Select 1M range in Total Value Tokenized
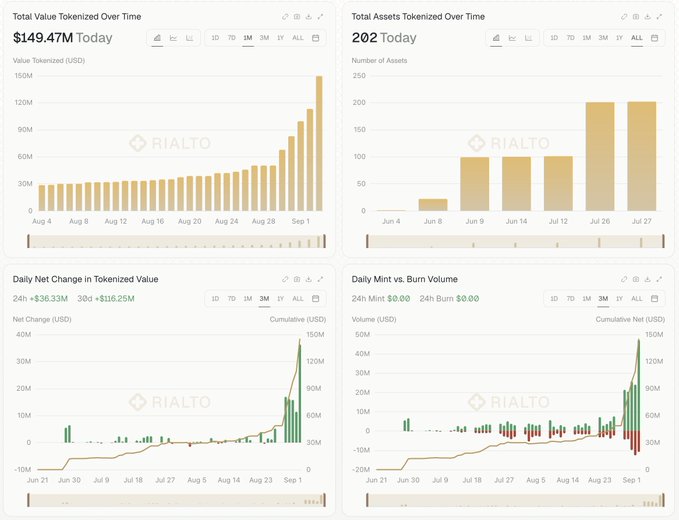 click(x=248, y=38)
